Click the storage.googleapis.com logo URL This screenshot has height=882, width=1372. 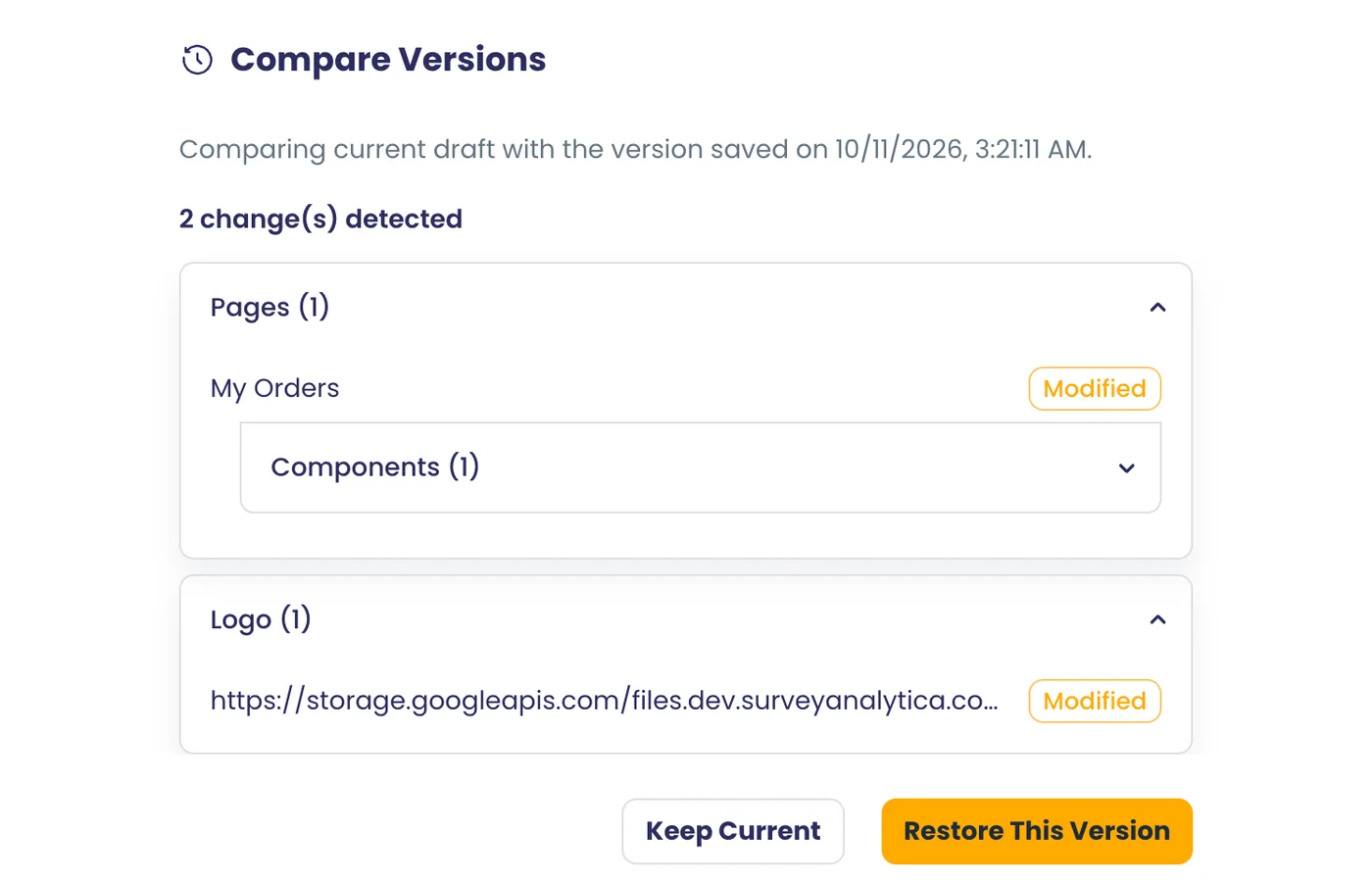tap(605, 701)
